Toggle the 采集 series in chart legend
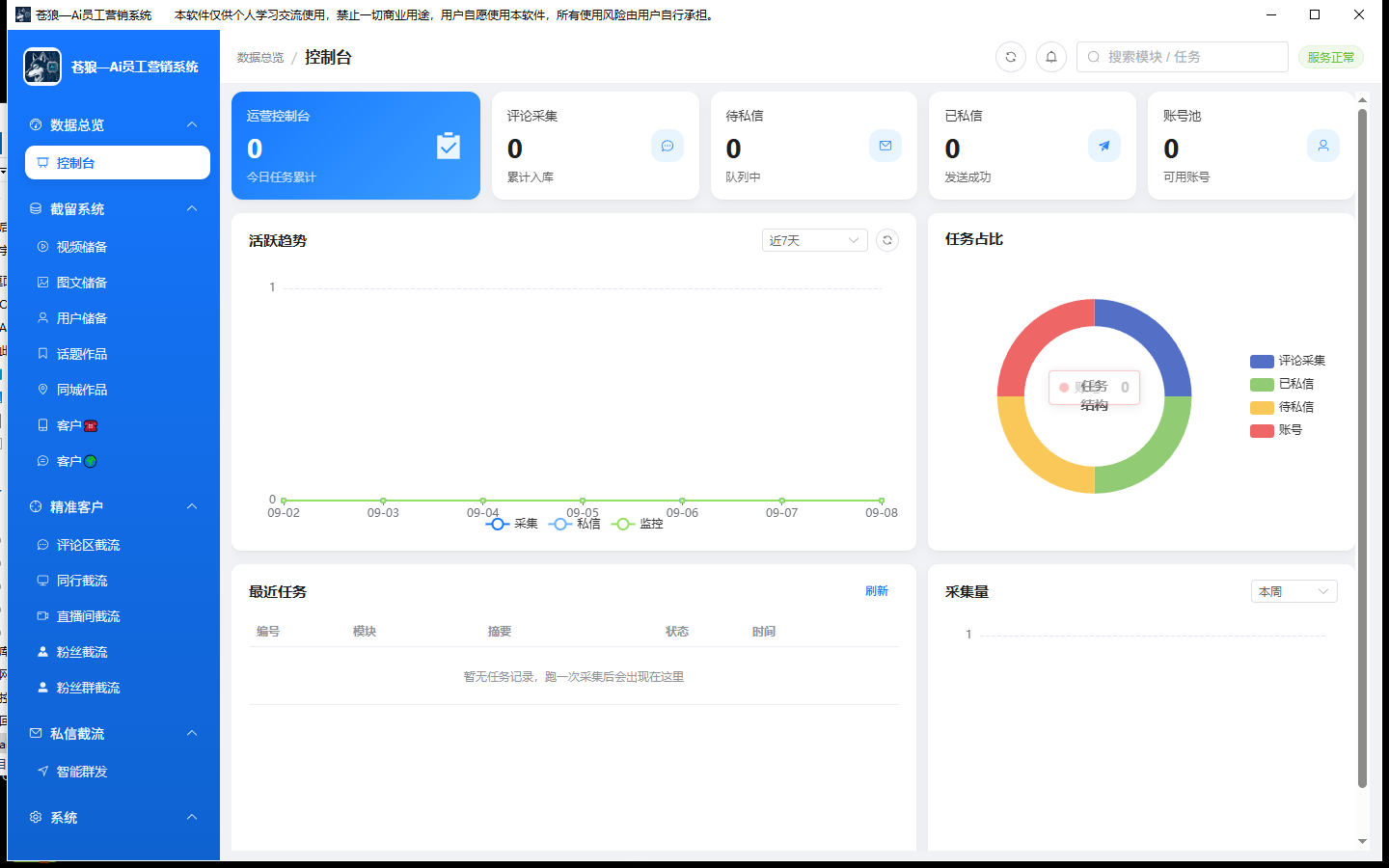The image size is (1389, 868). point(512,524)
